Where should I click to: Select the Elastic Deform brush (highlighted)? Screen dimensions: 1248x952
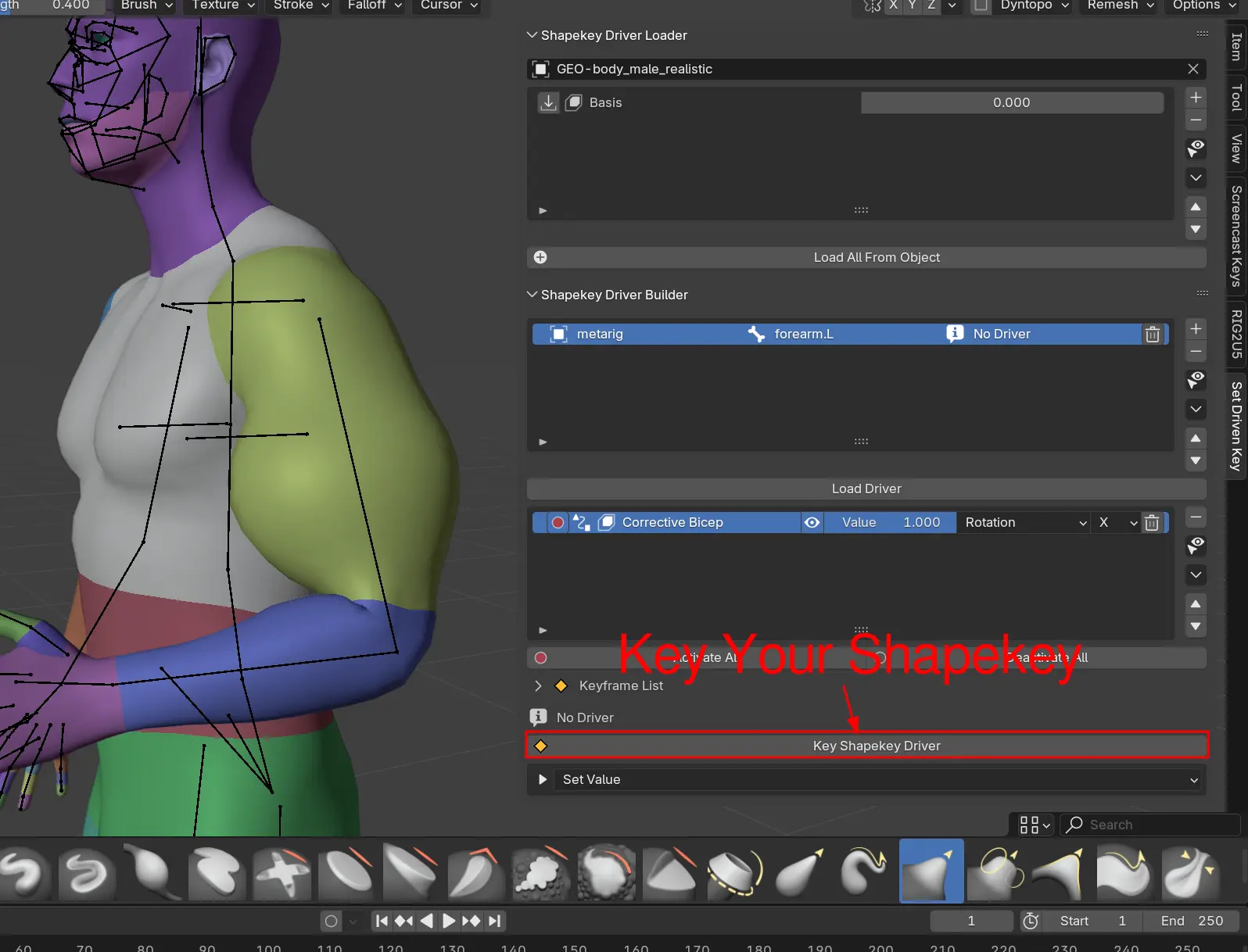point(931,871)
